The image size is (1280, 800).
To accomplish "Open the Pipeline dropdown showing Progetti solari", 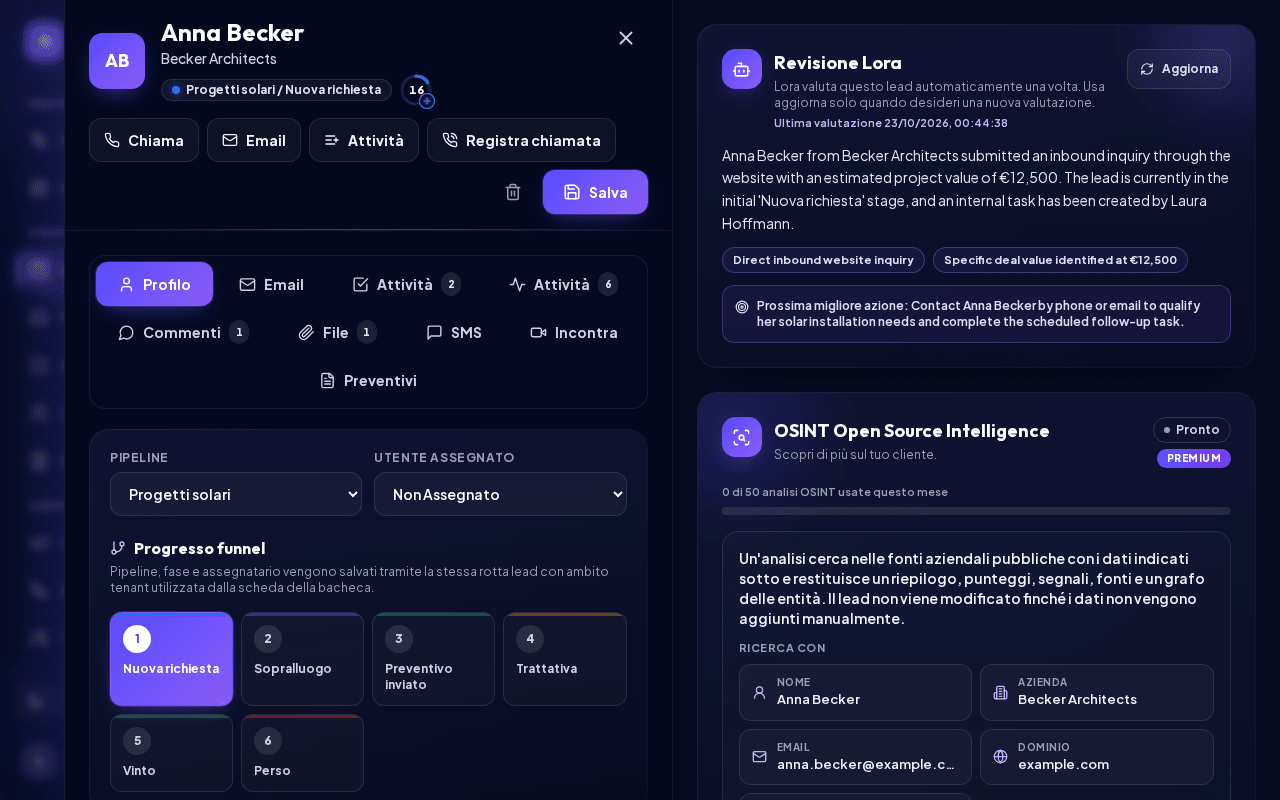I will pyautogui.click(x=236, y=494).
